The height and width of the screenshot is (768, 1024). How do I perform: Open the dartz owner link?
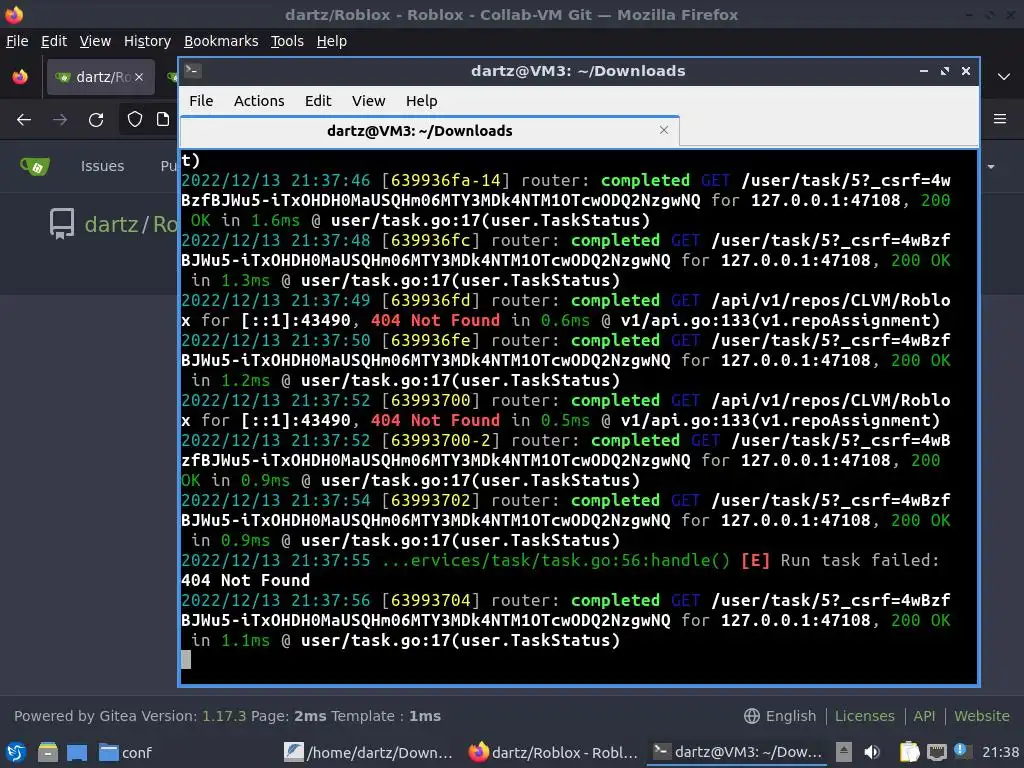(x=111, y=225)
